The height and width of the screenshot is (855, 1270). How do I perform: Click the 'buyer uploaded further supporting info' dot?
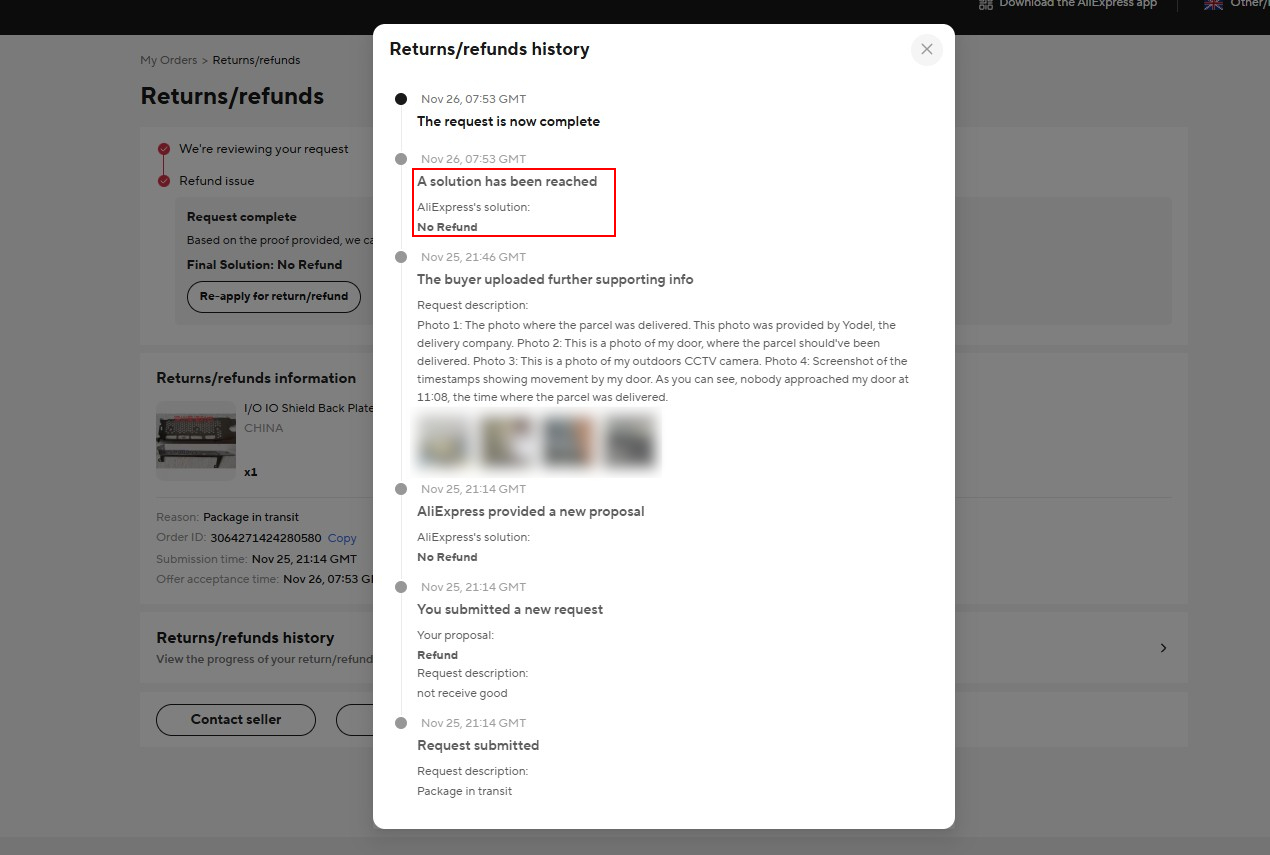coord(401,257)
